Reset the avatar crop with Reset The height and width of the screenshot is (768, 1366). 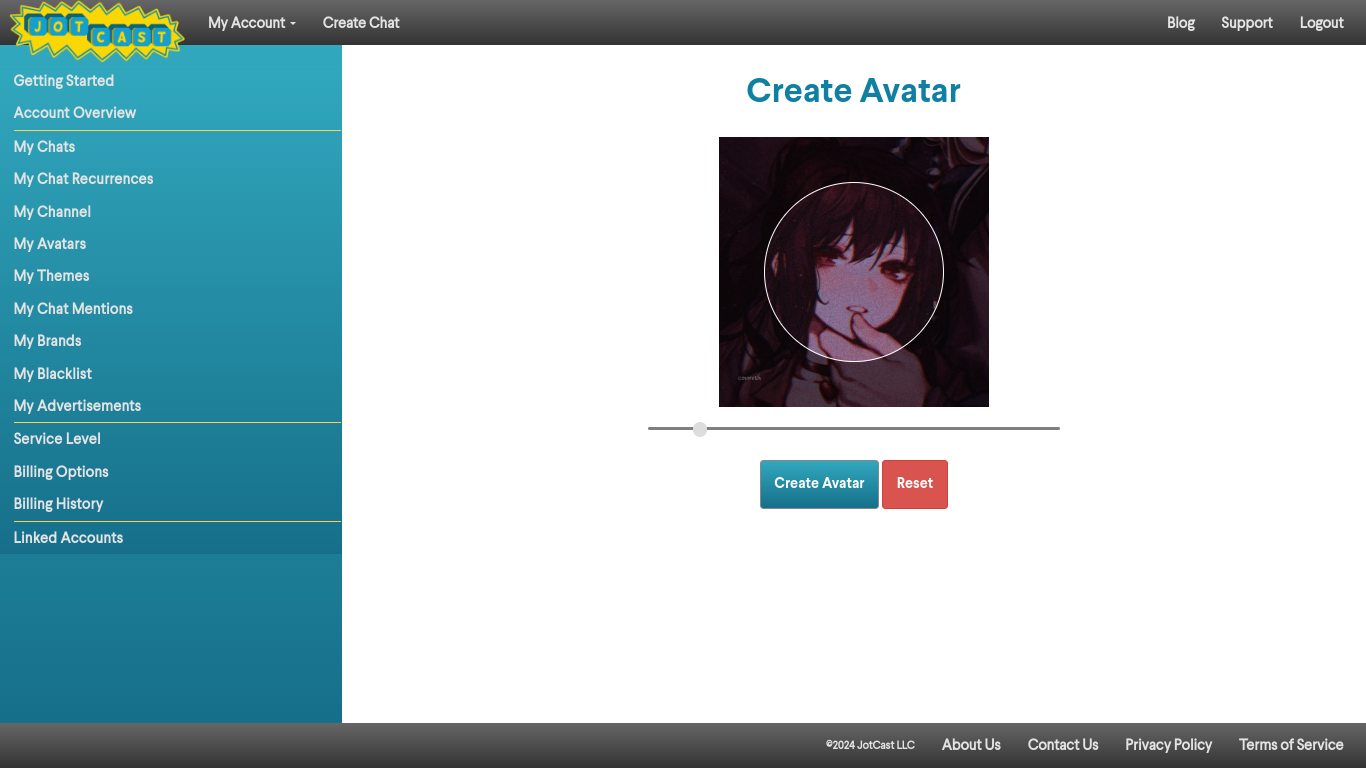coord(915,484)
